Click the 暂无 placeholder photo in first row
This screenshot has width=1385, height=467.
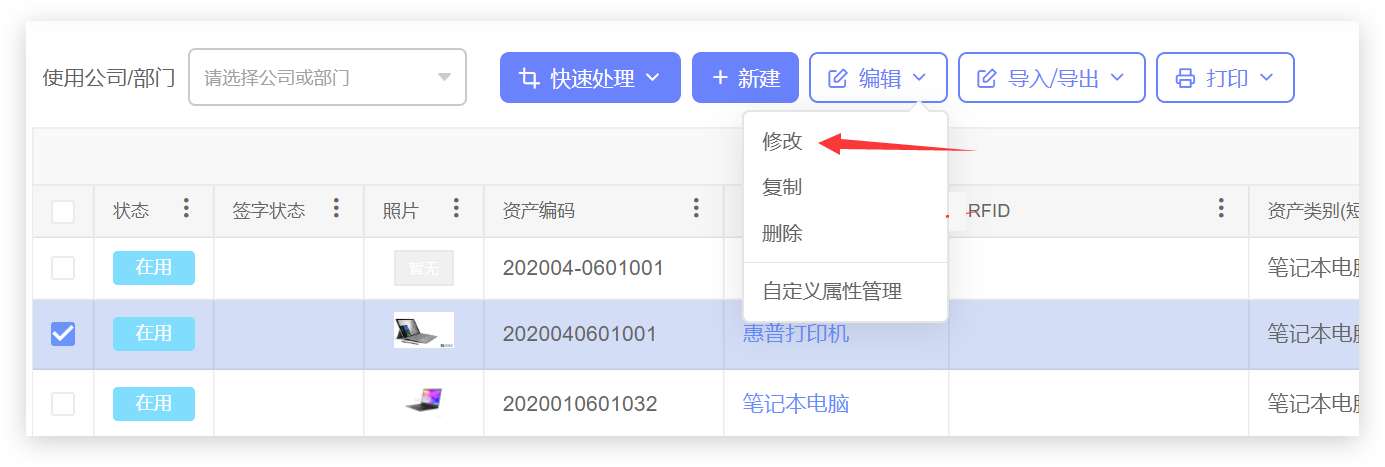(x=423, y=268)
